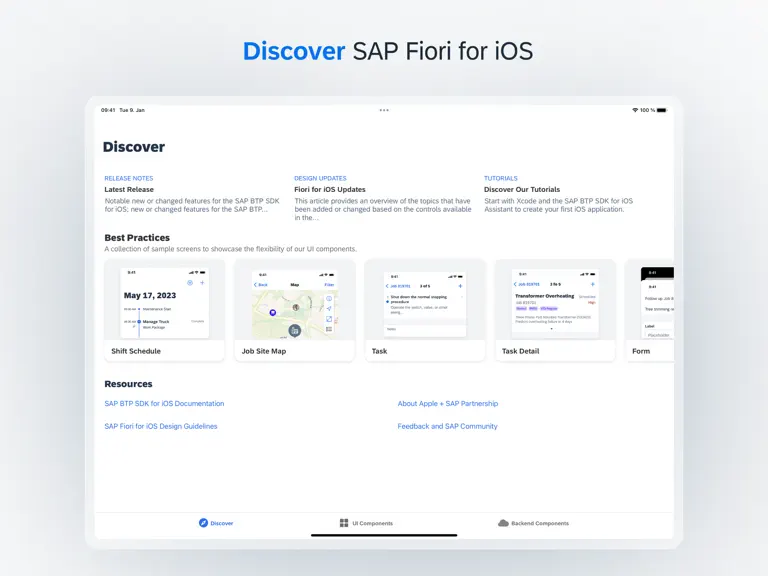Click the plus icon in Shift Schedule preview
This screenshot has height=576, width=768.
(x=202, y=283)
